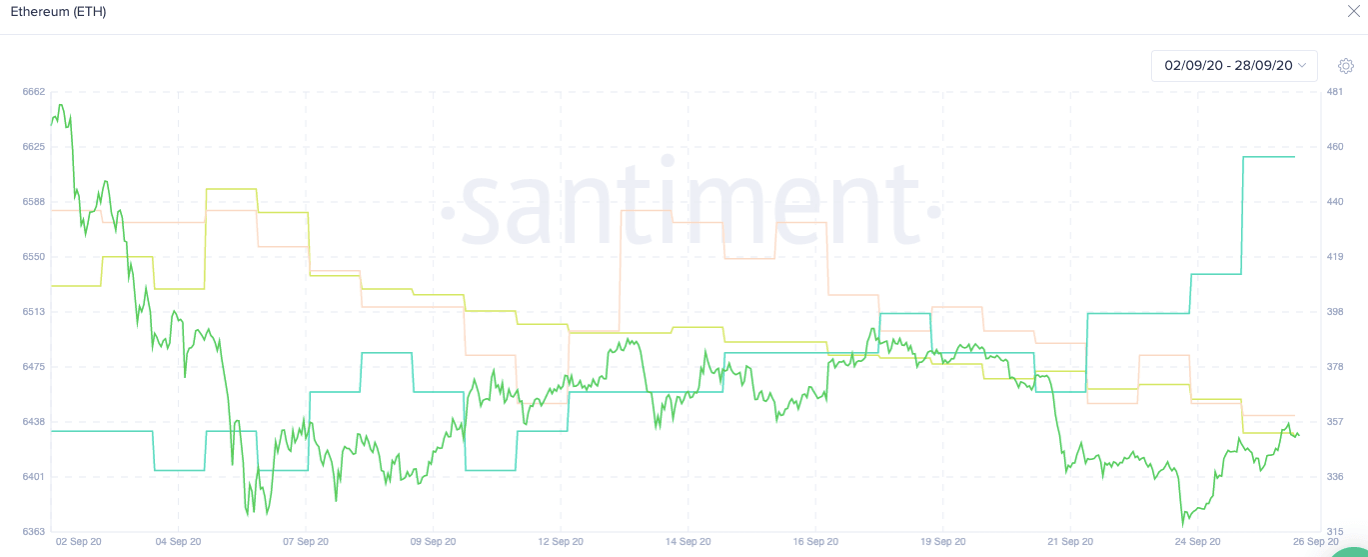Select the 07 Sep 20 axis date
Image resolution: width=1368 pixels, height=557 pixels.
click(x=306, y=542)
